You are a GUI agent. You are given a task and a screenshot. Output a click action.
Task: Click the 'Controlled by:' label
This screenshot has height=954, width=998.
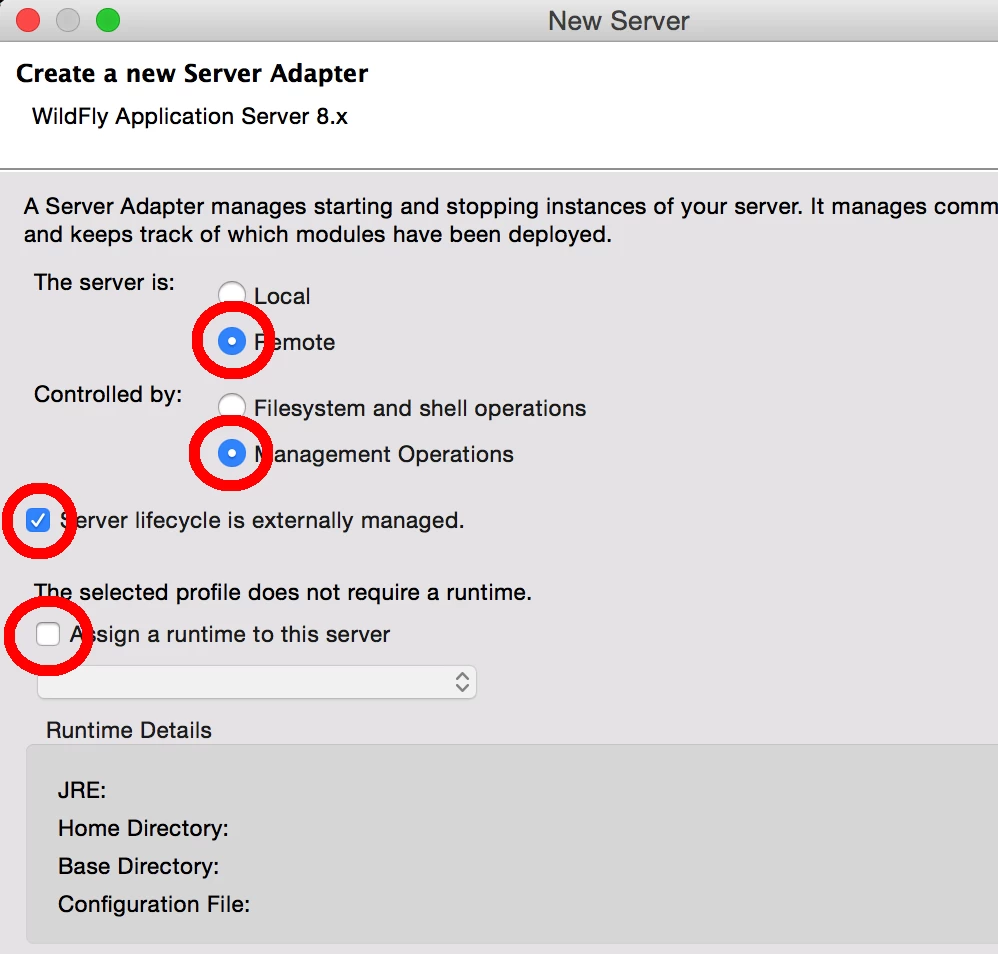click(108, 395)
